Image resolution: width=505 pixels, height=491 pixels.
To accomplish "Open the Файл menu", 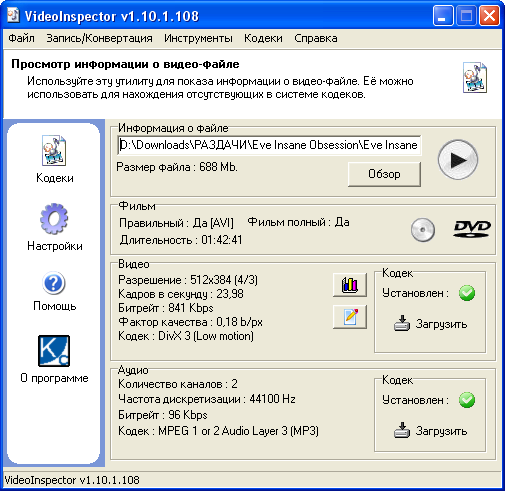I will [x=21, y=38].
